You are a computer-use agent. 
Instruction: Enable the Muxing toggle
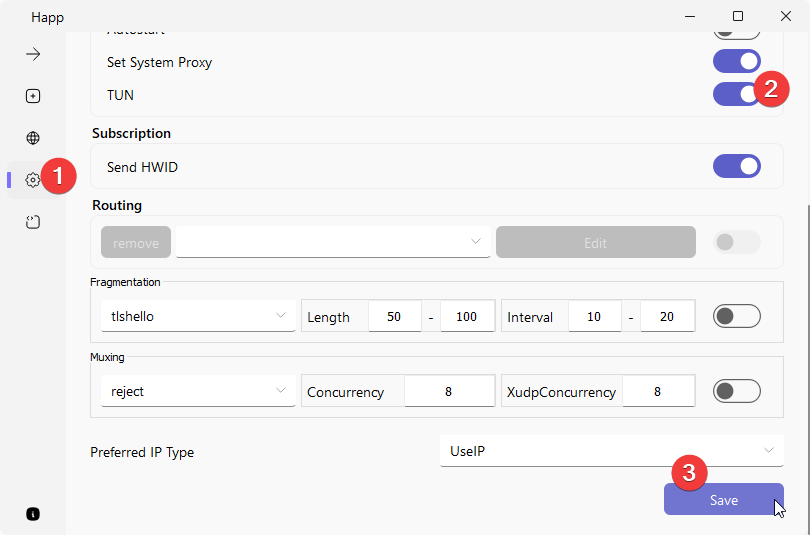click(736, 391)
